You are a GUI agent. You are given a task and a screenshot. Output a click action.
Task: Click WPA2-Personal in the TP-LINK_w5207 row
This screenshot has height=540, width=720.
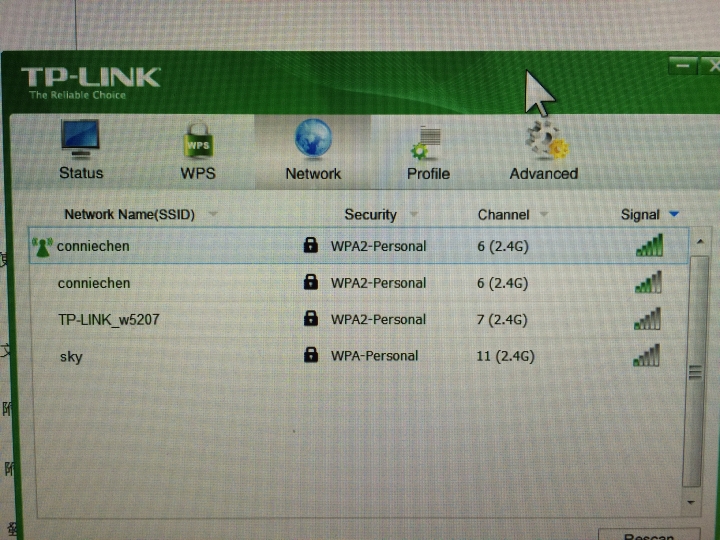(x=378, y=320)
